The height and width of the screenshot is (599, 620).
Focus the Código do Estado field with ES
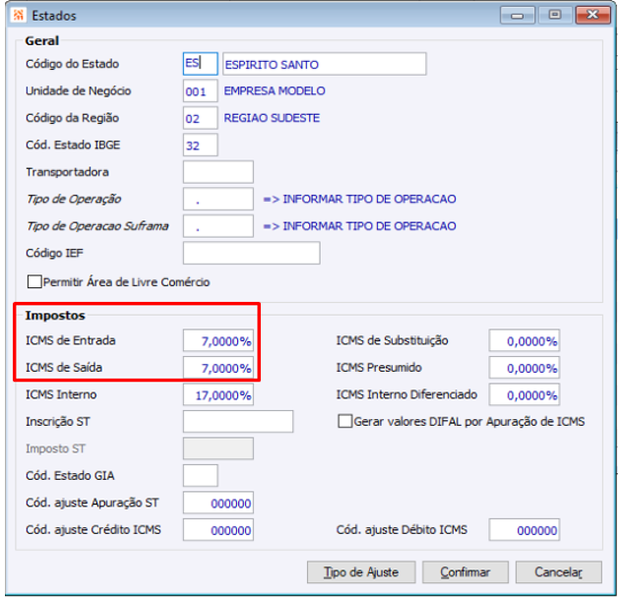[200, 64]
